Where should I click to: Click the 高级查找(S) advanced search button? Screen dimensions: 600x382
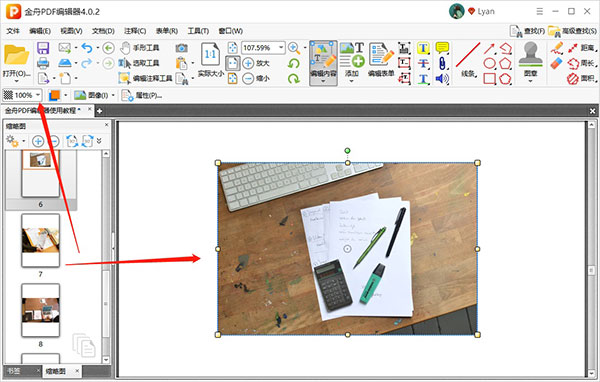pyautogui.click(x=572, y=31)
